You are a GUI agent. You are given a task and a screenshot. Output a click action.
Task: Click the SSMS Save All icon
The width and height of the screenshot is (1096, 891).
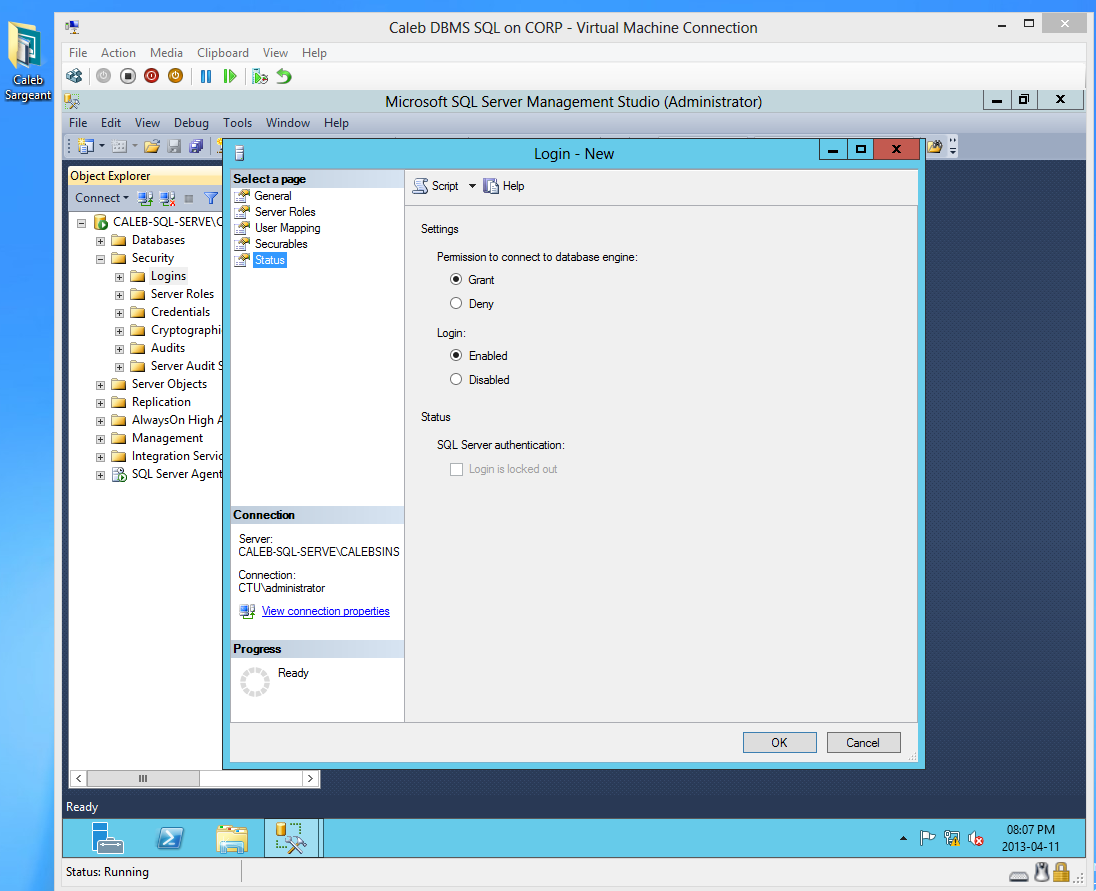(196, 146)
